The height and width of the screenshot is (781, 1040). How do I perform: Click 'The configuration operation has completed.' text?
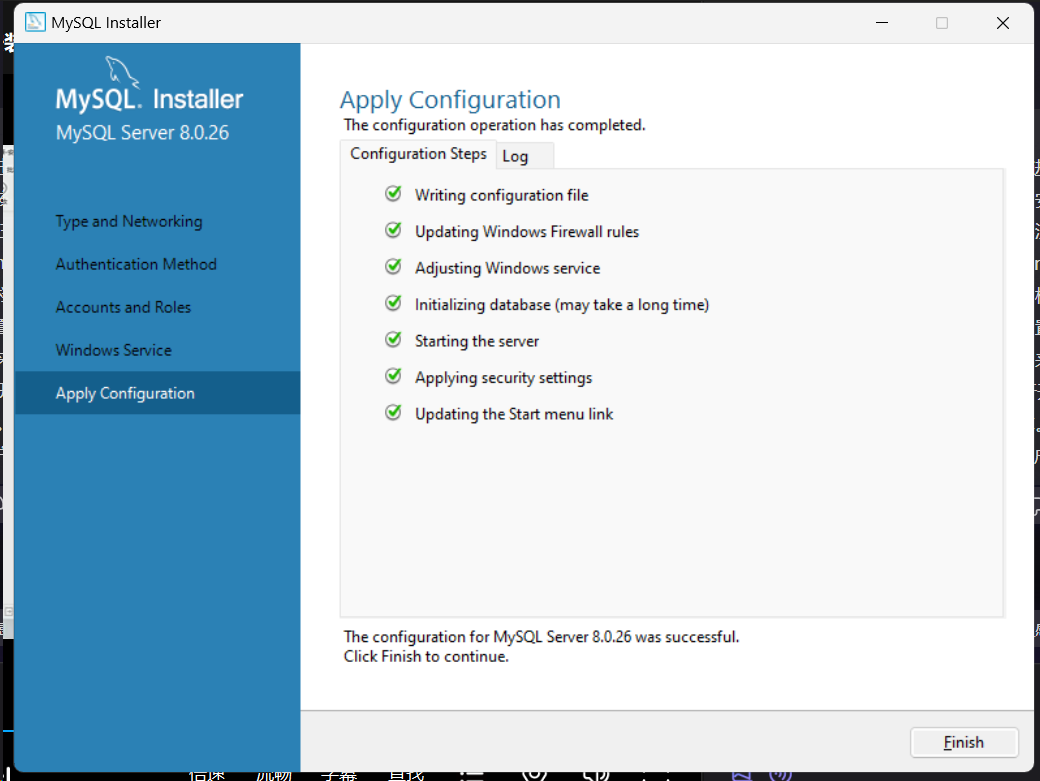pyautogui.click(x=494, y=125)
